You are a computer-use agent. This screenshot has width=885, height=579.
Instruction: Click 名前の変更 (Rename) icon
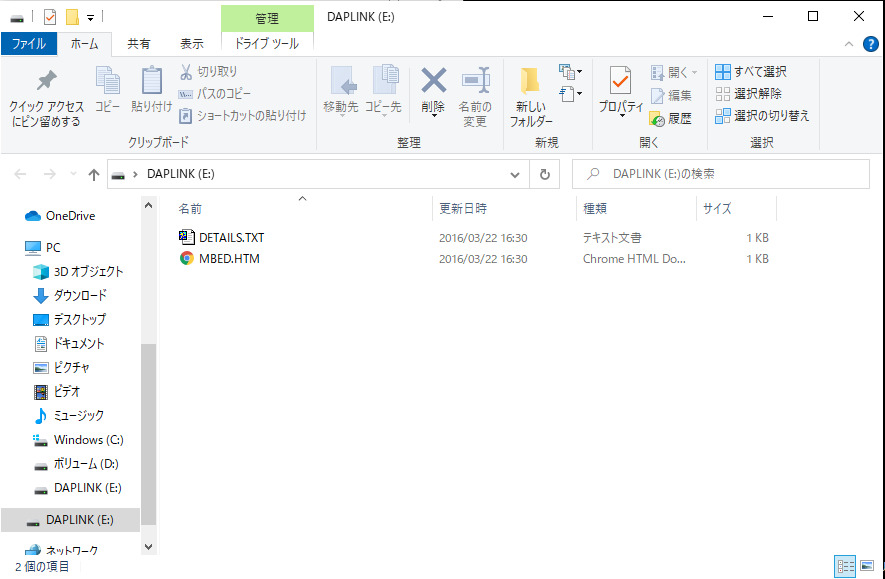click(x=475, y=81)
